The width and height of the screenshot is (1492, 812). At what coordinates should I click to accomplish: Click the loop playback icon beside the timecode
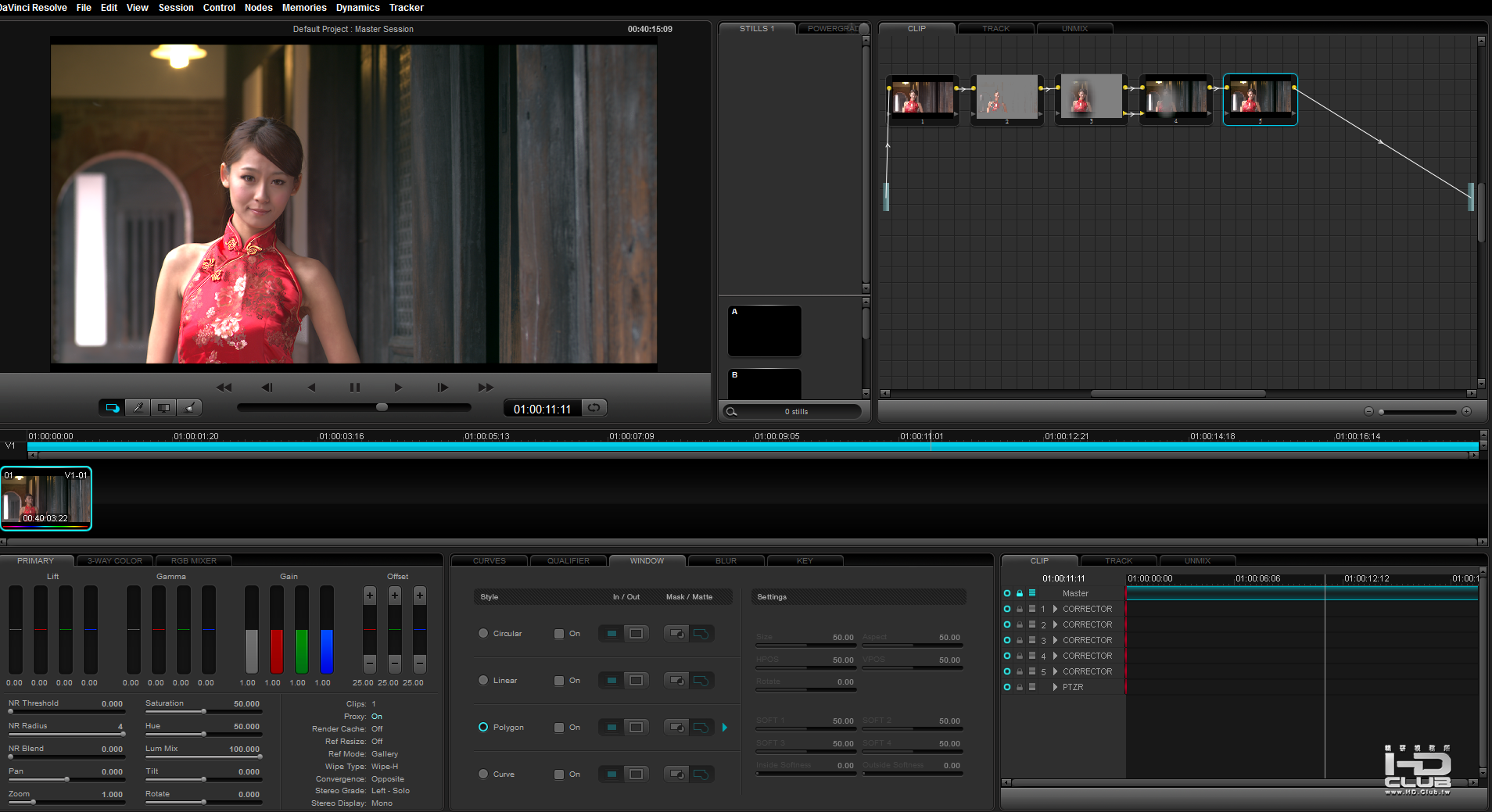click(x=594, y=408)
